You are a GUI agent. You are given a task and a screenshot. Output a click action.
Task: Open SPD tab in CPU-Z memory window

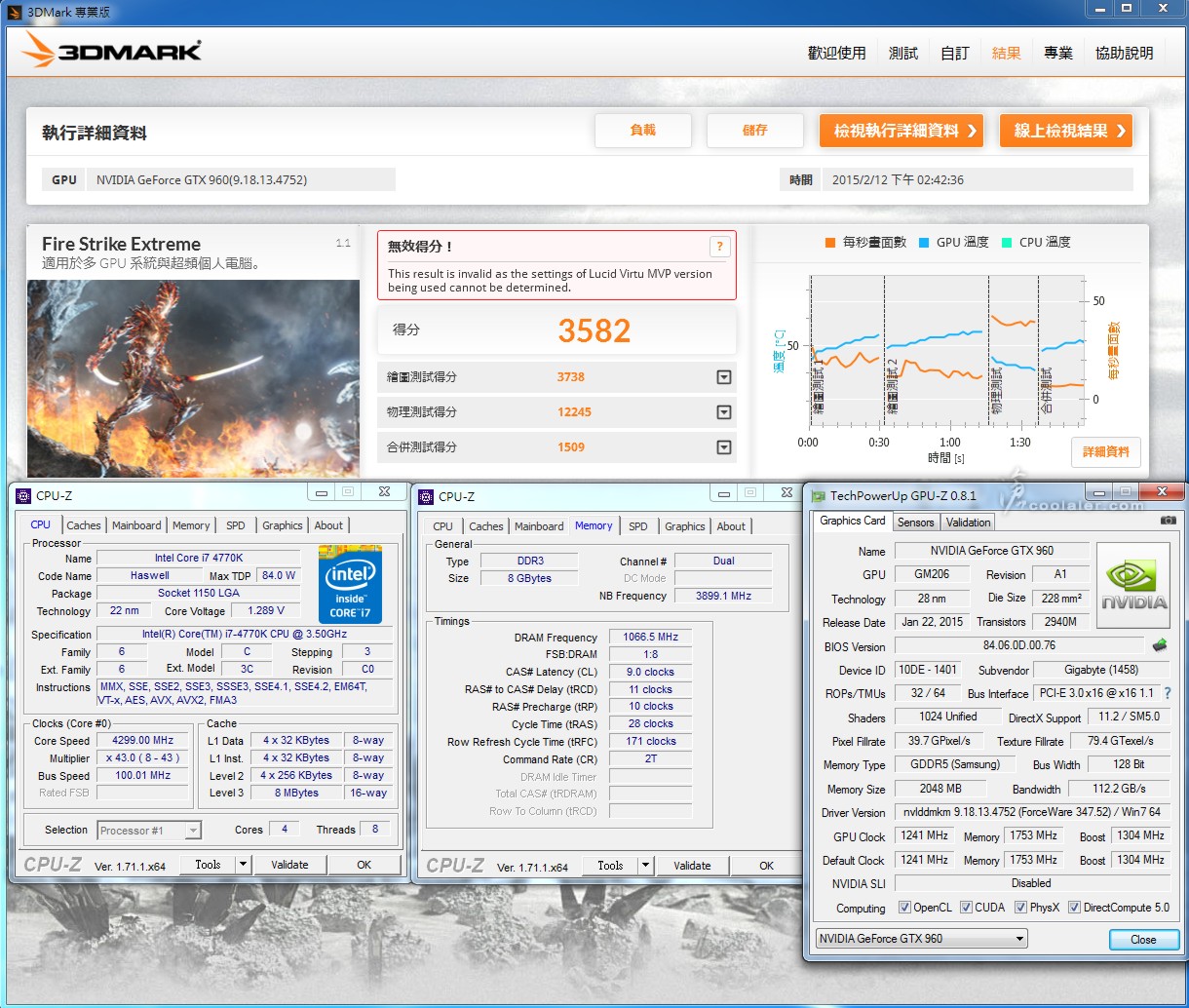[638, 526]
